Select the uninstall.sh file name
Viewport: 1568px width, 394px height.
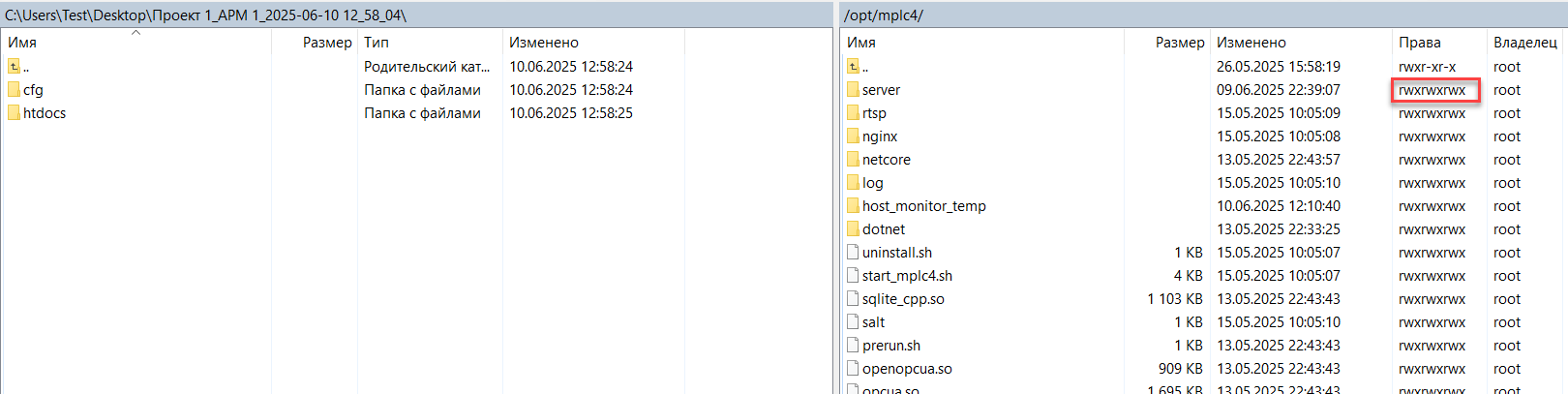[x=897, y=253]
